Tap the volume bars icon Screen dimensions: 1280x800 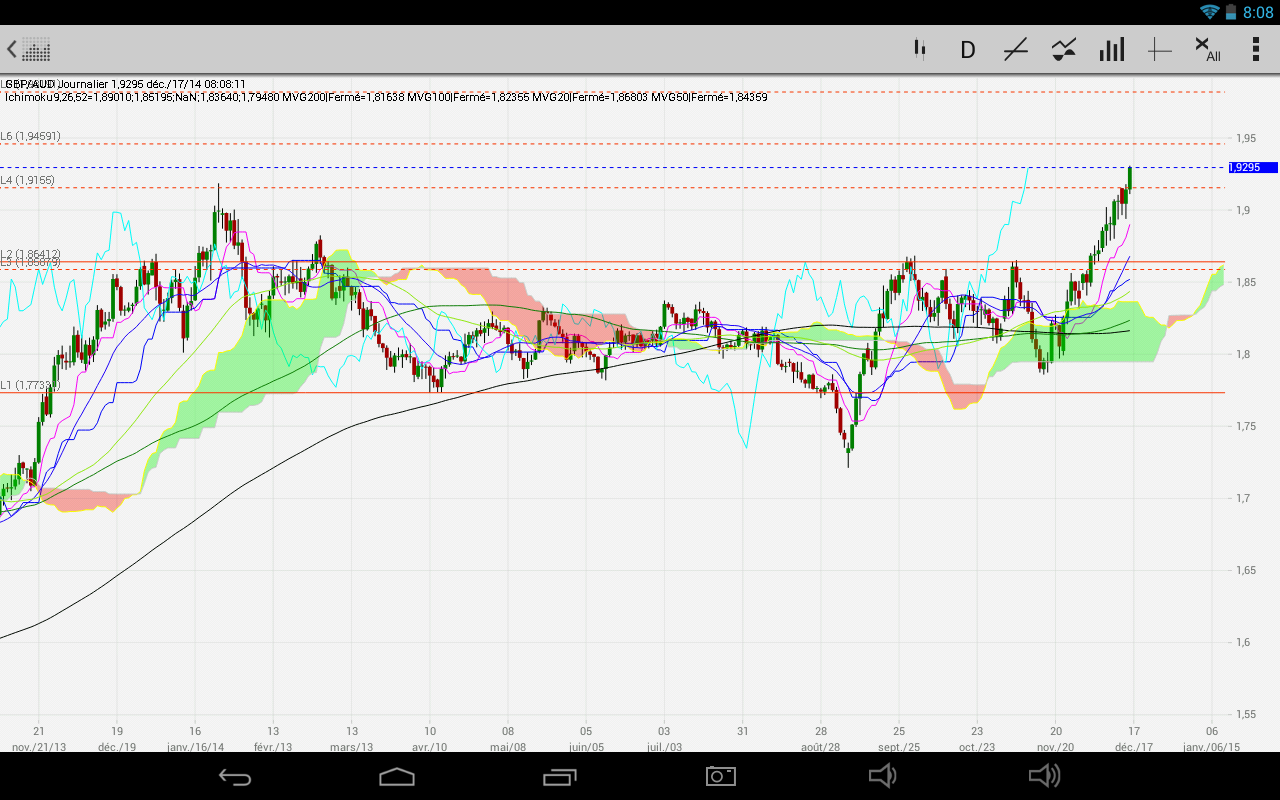click(1112, 49)
